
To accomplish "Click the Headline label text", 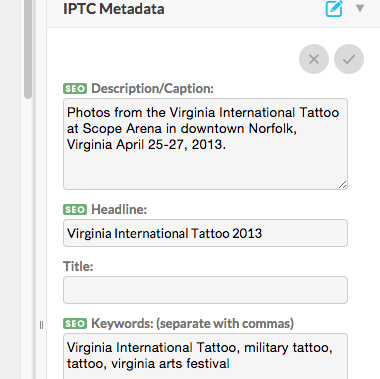I will coord(119,209).
